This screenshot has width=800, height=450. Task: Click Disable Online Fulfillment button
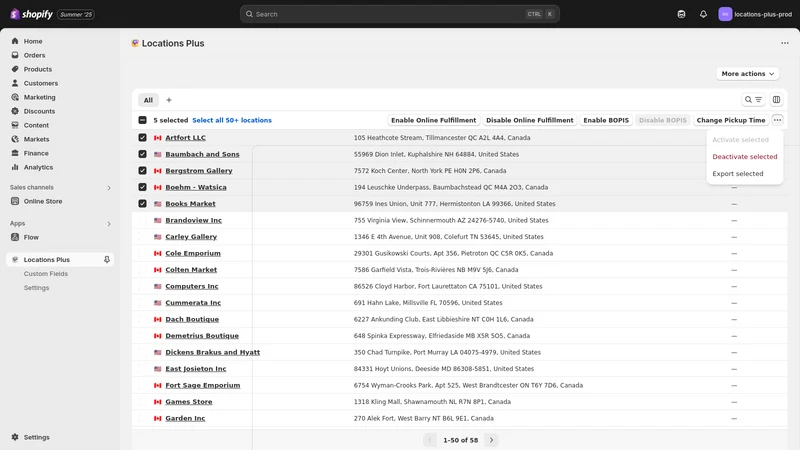click(530, 120)
